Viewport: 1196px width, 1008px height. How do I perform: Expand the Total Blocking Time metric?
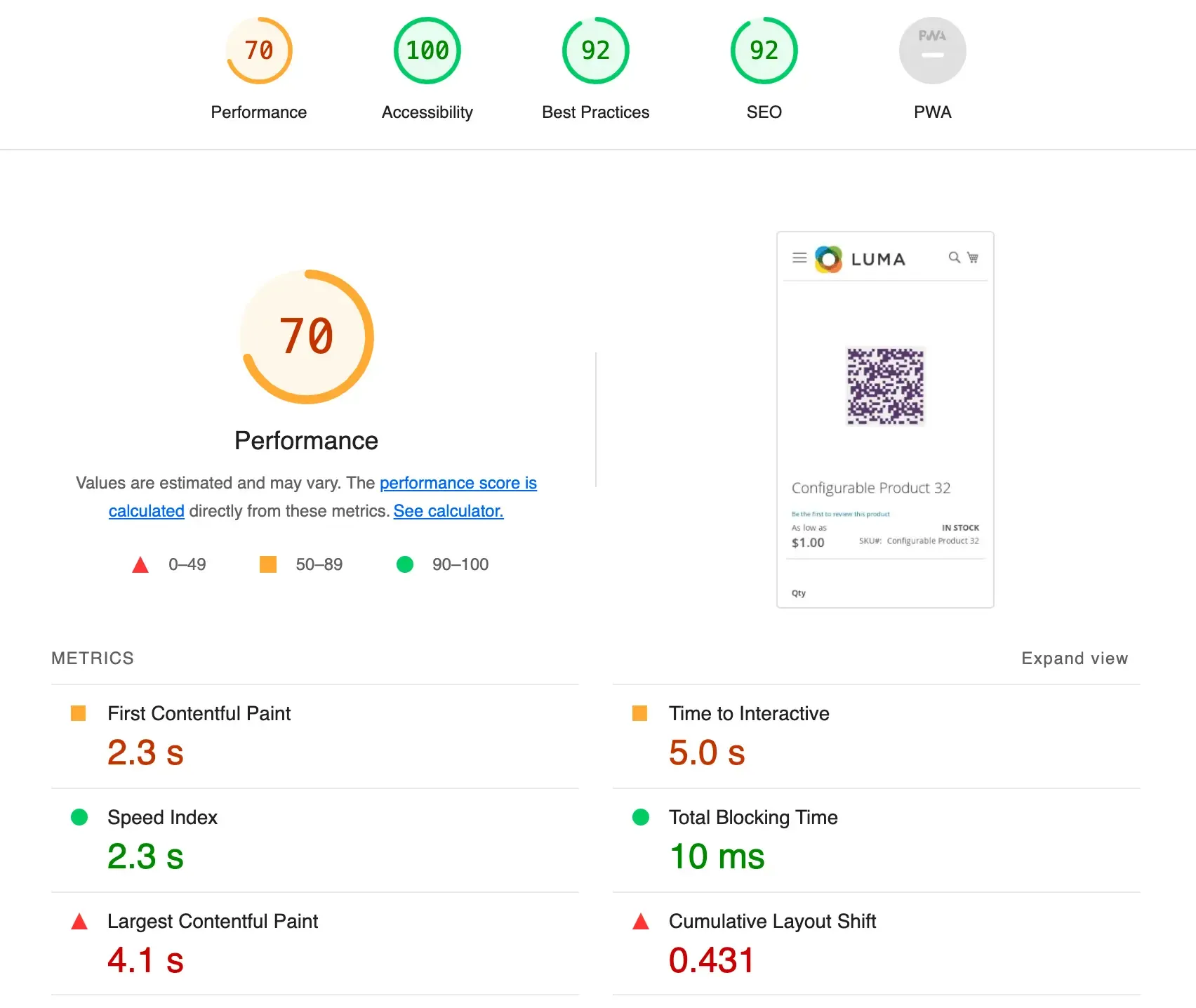coord(752,817)
